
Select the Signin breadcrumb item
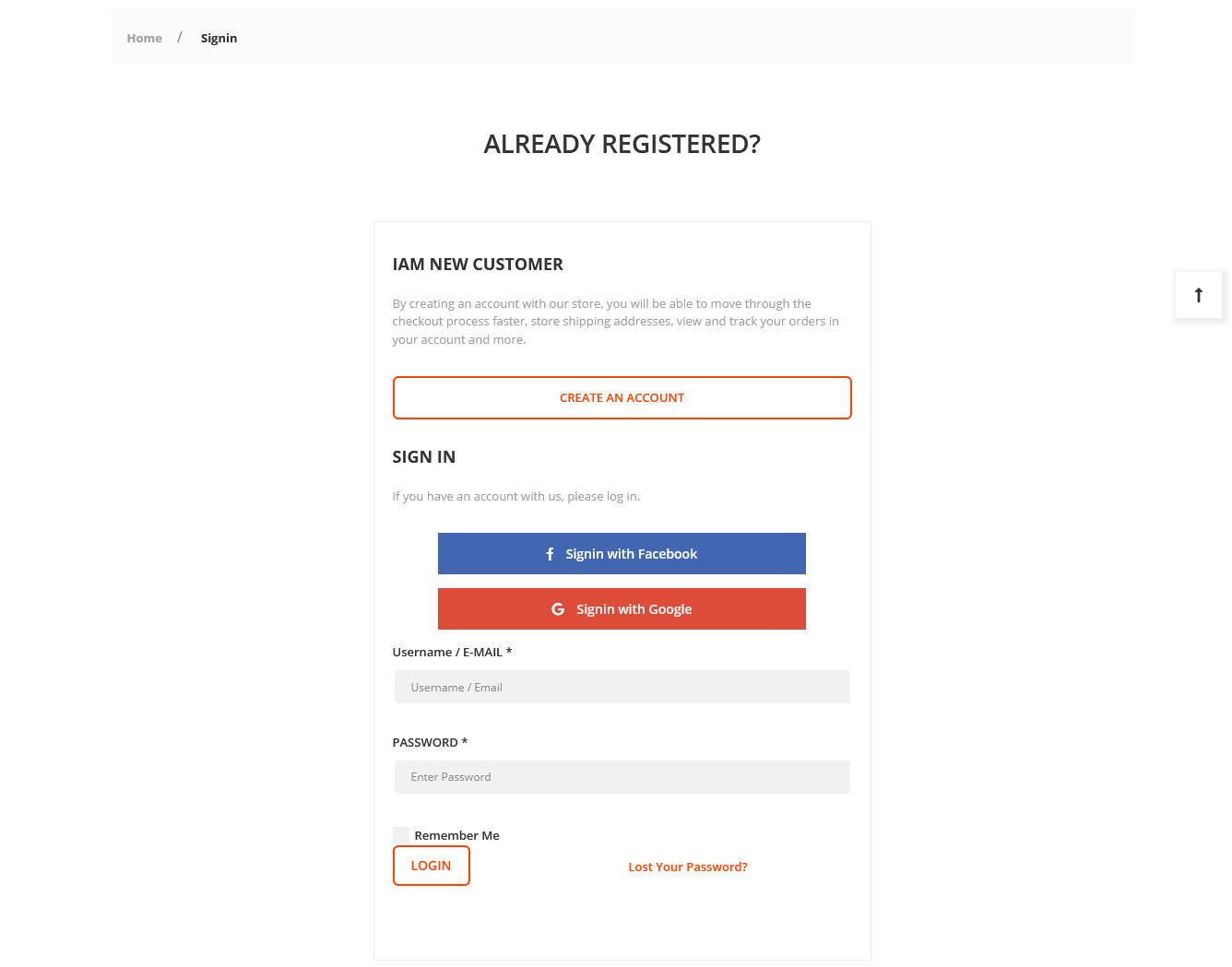coord(219,38)
